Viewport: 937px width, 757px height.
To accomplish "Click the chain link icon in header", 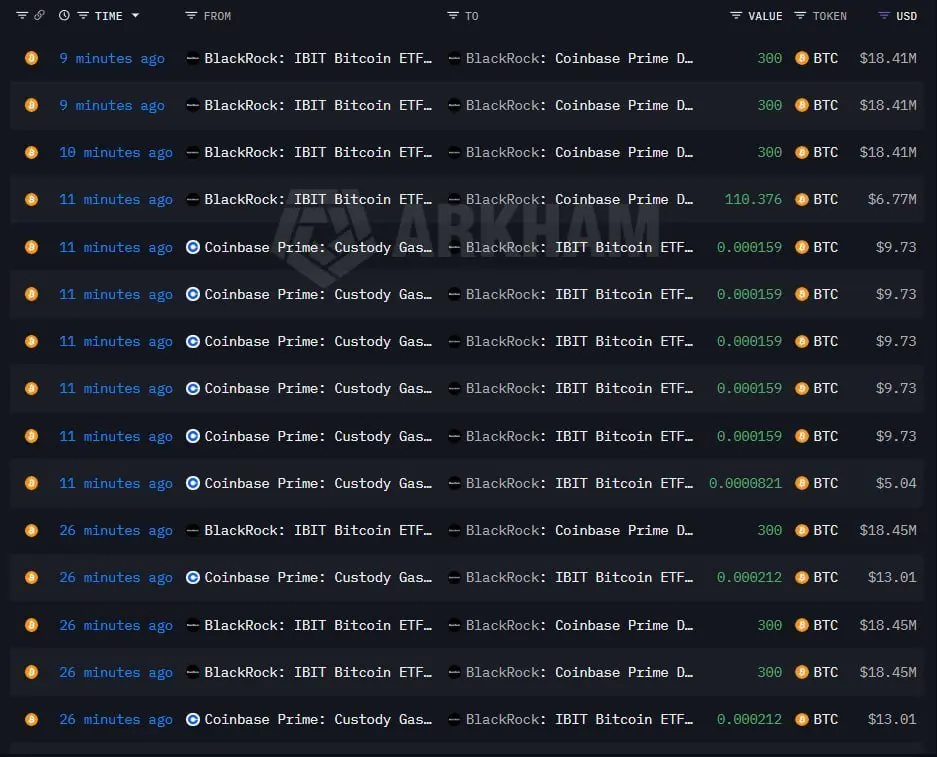I will (x=39, y=16).
